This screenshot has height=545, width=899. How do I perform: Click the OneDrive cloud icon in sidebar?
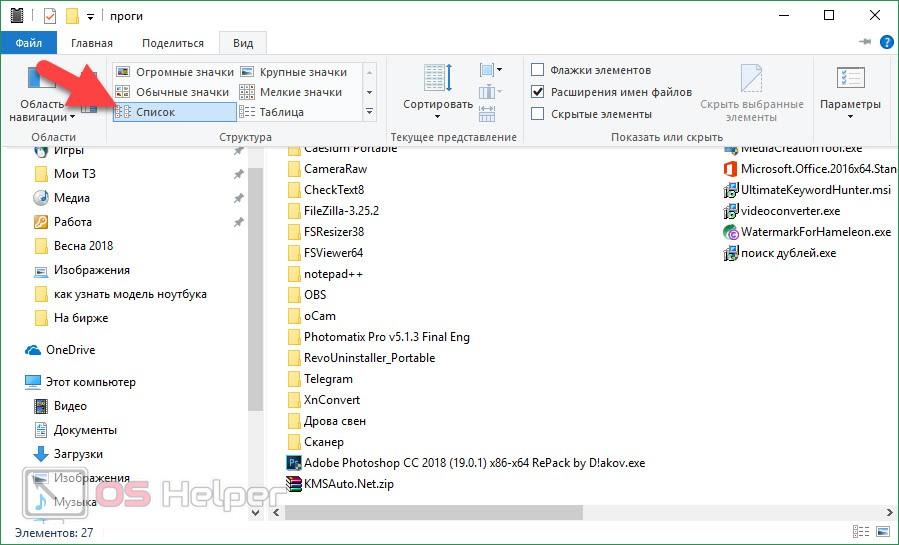[33, 350]
